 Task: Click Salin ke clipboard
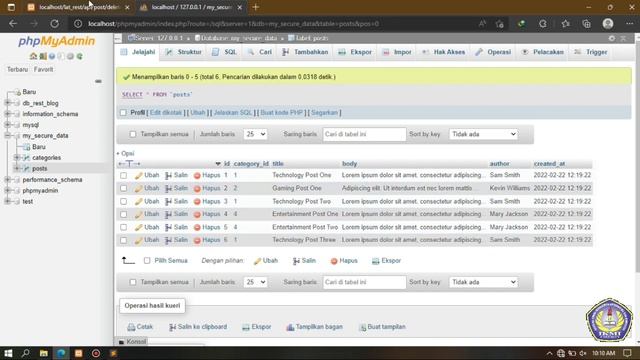(x=198, y=327)
